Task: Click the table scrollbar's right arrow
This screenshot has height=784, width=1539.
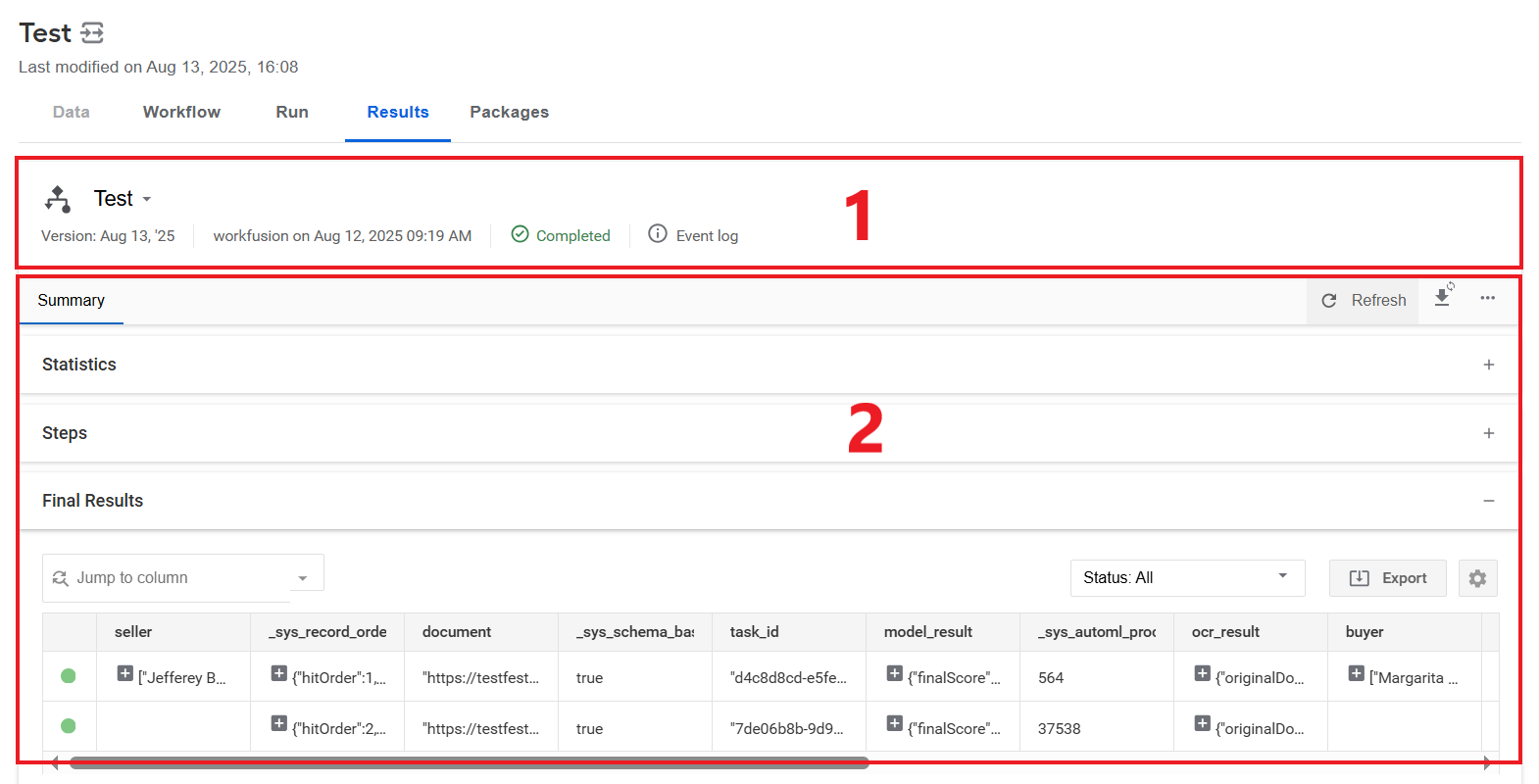Action: coord(1487,762)
